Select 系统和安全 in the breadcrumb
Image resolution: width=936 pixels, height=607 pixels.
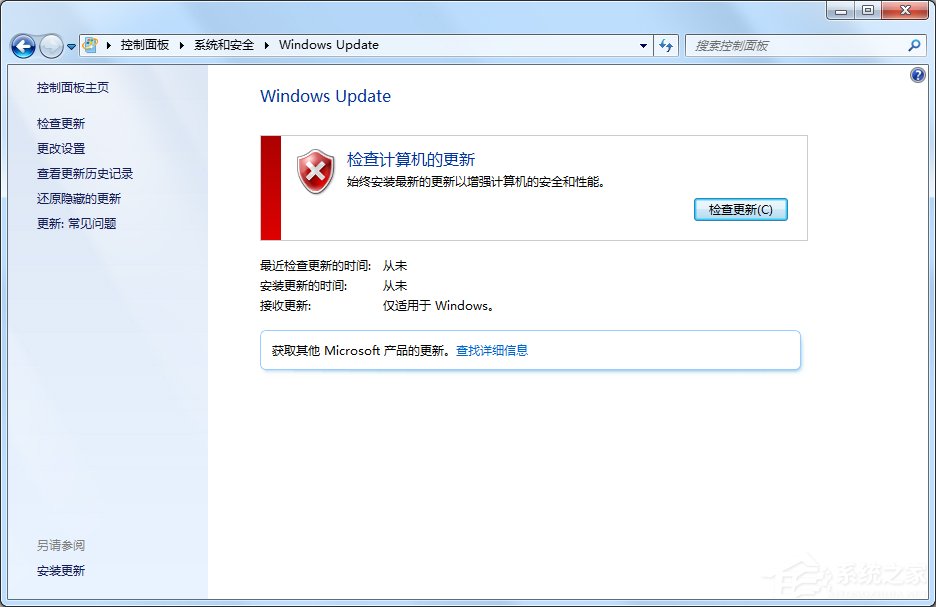225,45
